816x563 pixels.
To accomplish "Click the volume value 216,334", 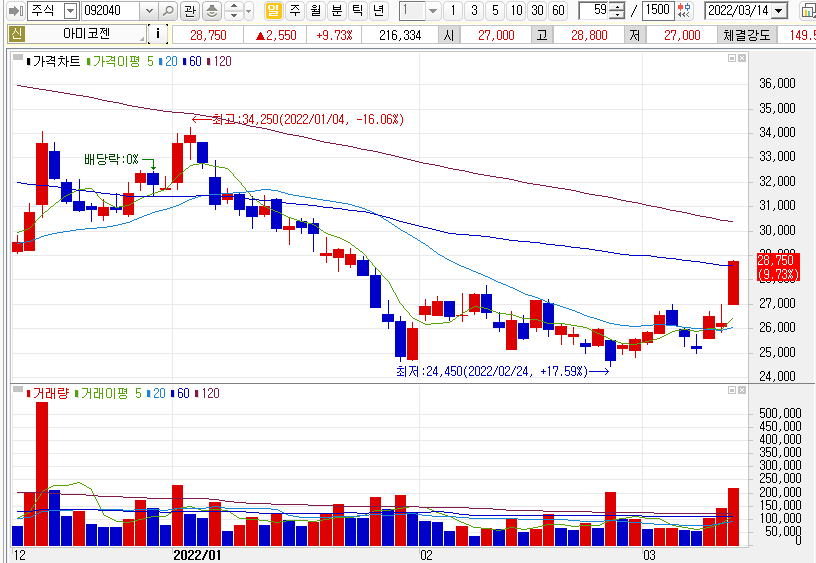I will click(x=400, y=35).
